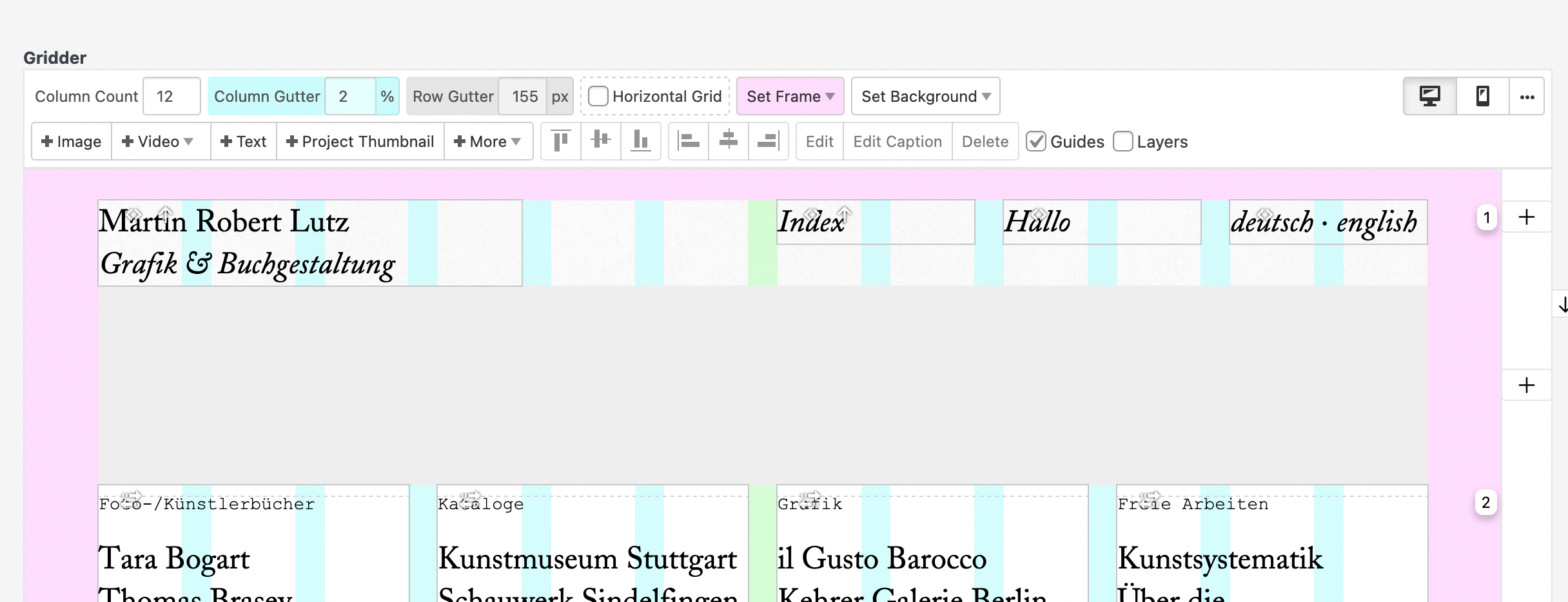
Task: Click the align vertical middle icon
Action: pos(600,141)
